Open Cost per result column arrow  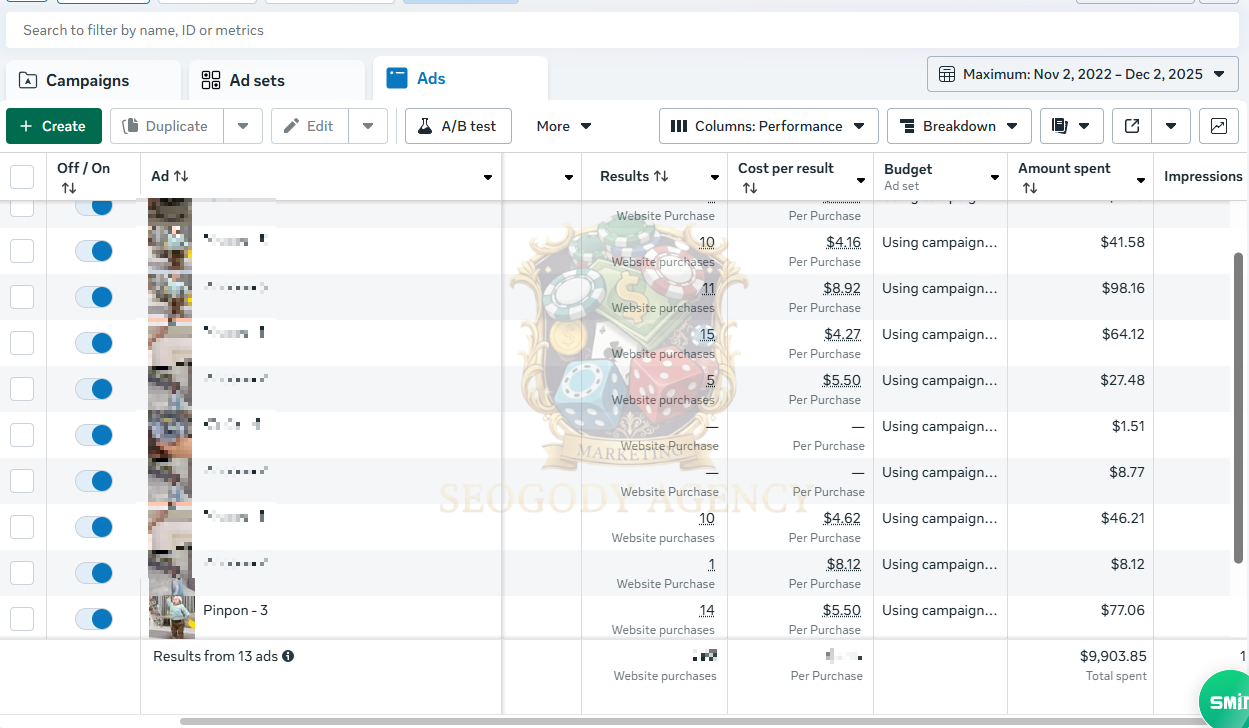[x=861, y=180]
